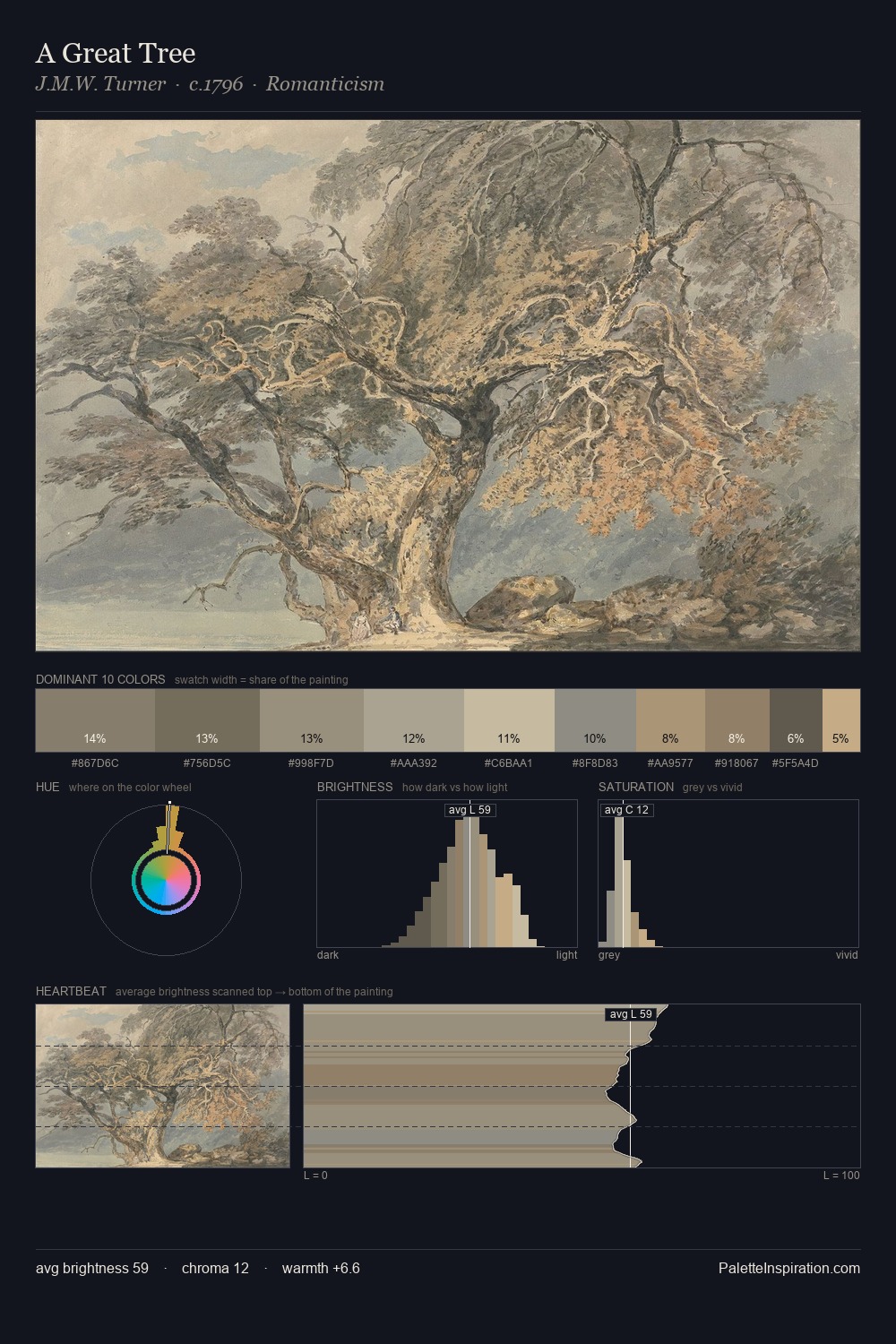Select hex label #AAA392
Image resolution: width=896 pixels, height=1344 pixels.
click(414, 763)
